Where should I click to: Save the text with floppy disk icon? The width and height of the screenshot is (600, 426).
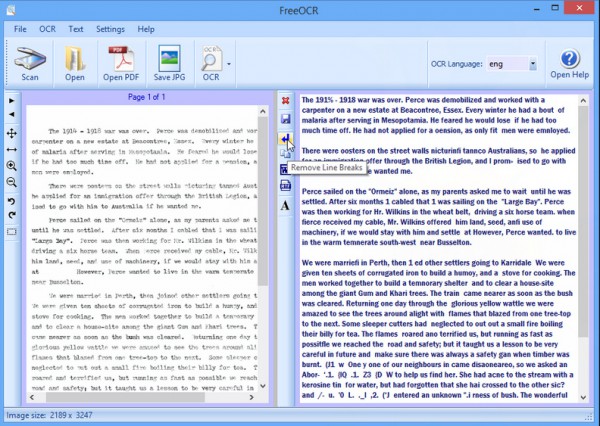(x=285, y=119)
